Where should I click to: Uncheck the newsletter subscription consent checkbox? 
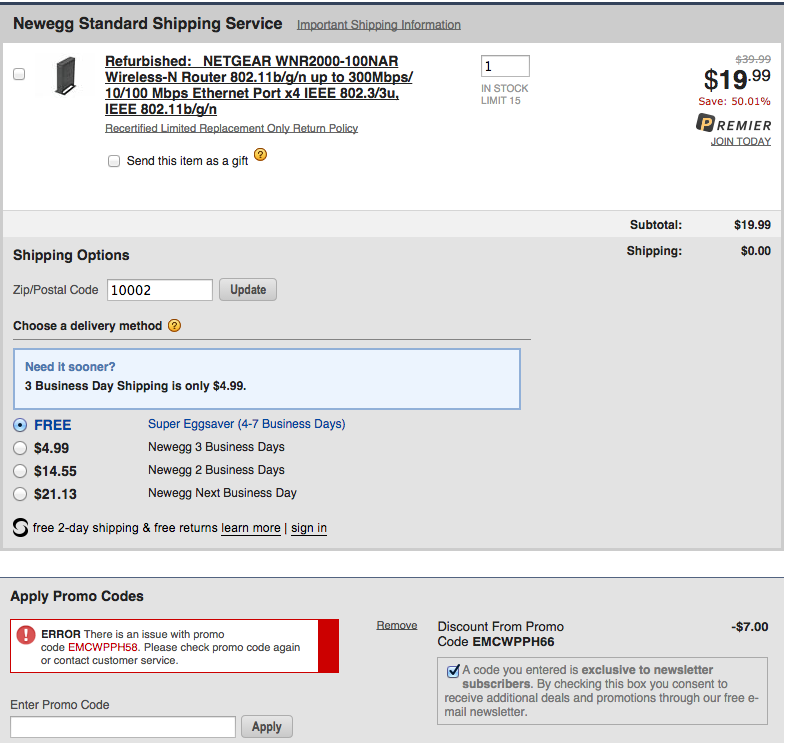453,670
